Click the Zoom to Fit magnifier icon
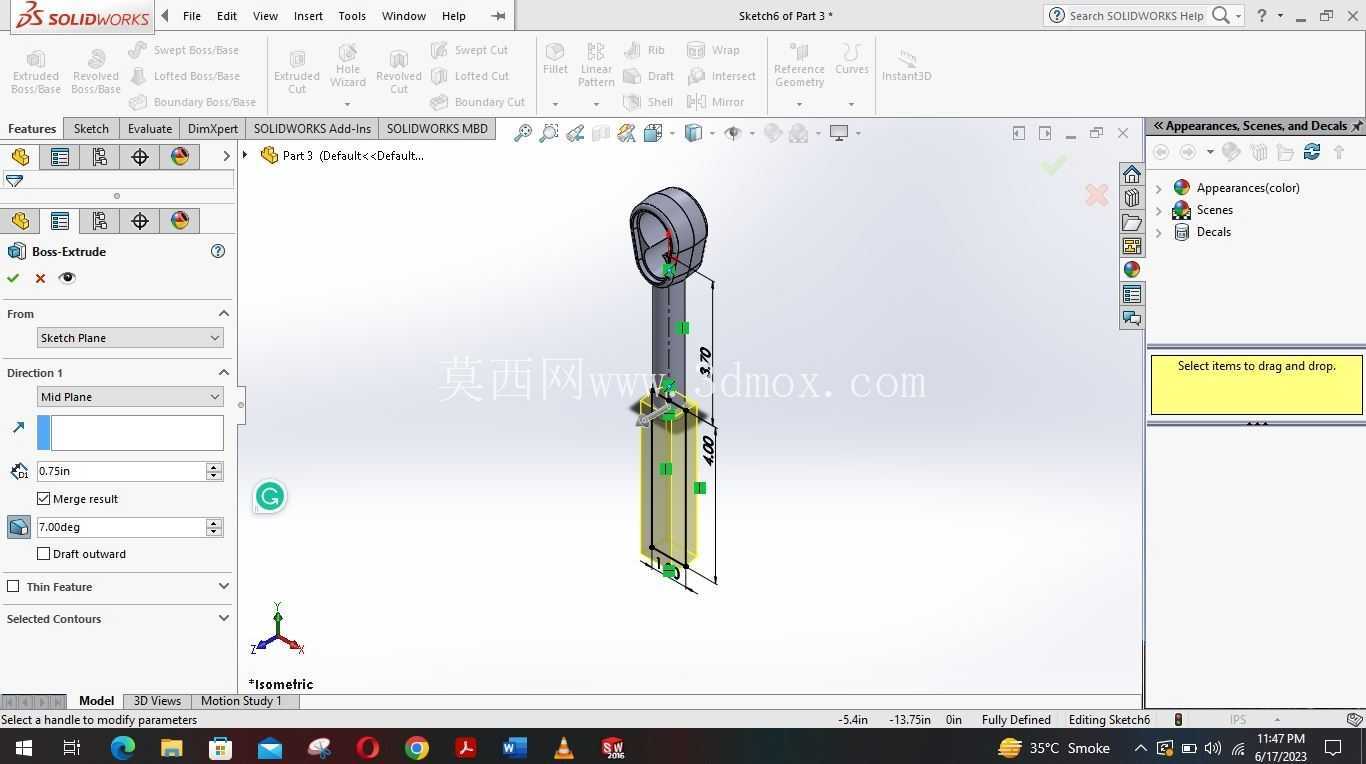 (x=522, y=133)
